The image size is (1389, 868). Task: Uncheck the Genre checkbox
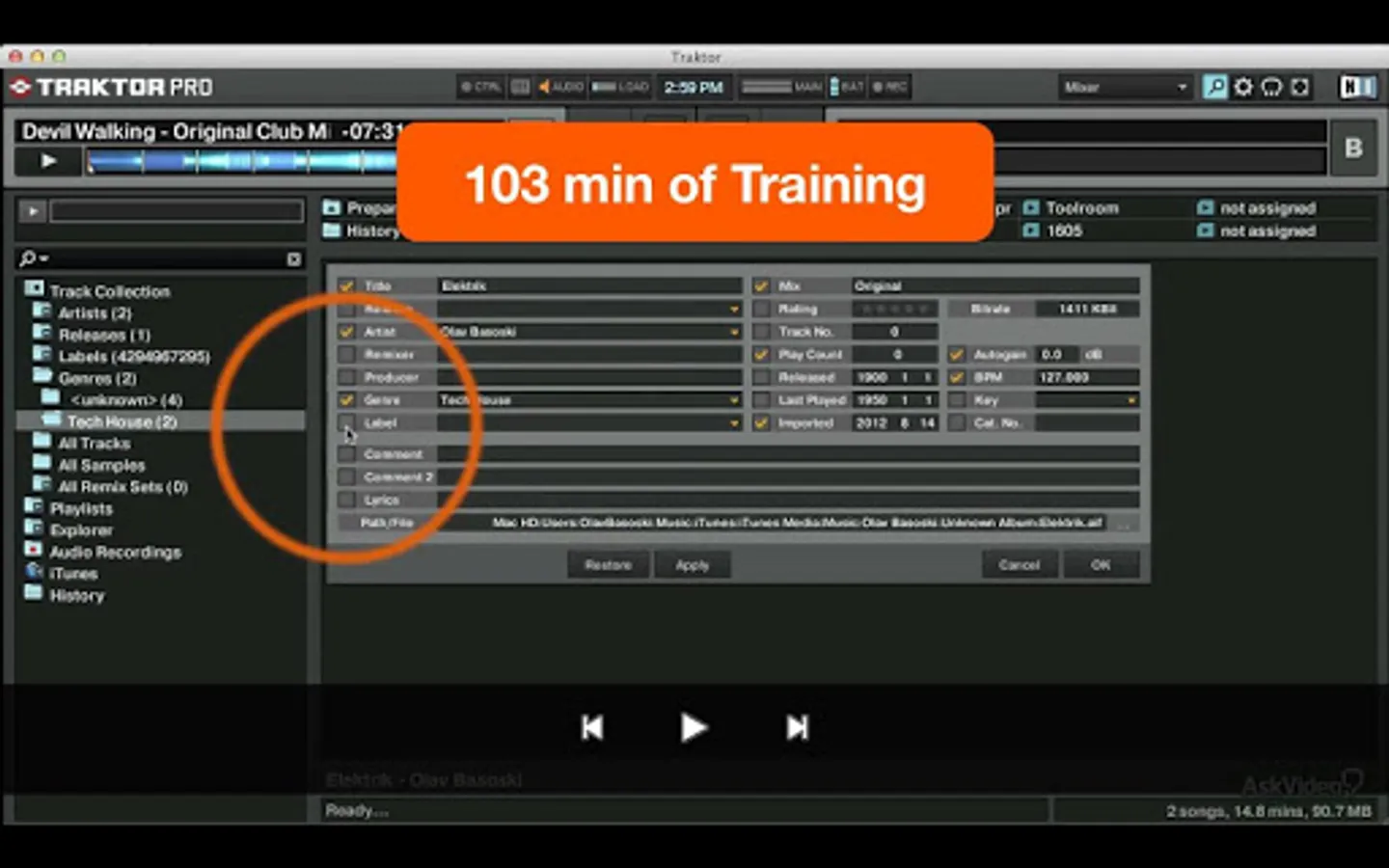pos(346,399)
